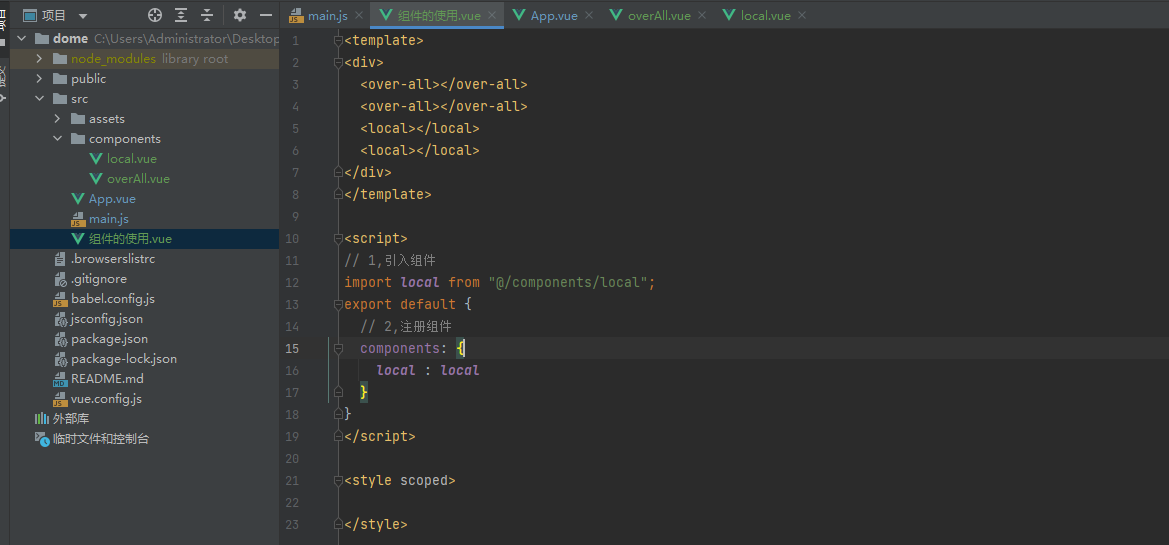Fold the script block at line 10
Viewport: 1169px width, 545px height.
338,239
